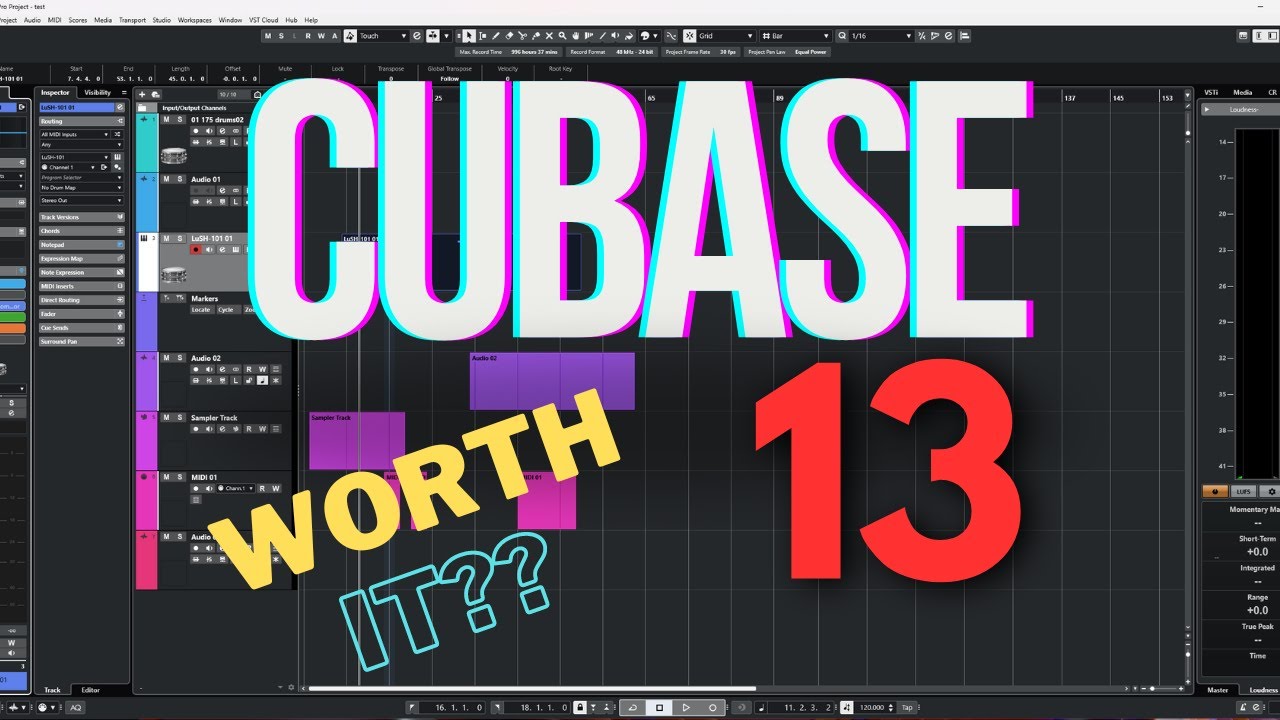Open Stereo Out routing dropdown

(x=81, y=200)
